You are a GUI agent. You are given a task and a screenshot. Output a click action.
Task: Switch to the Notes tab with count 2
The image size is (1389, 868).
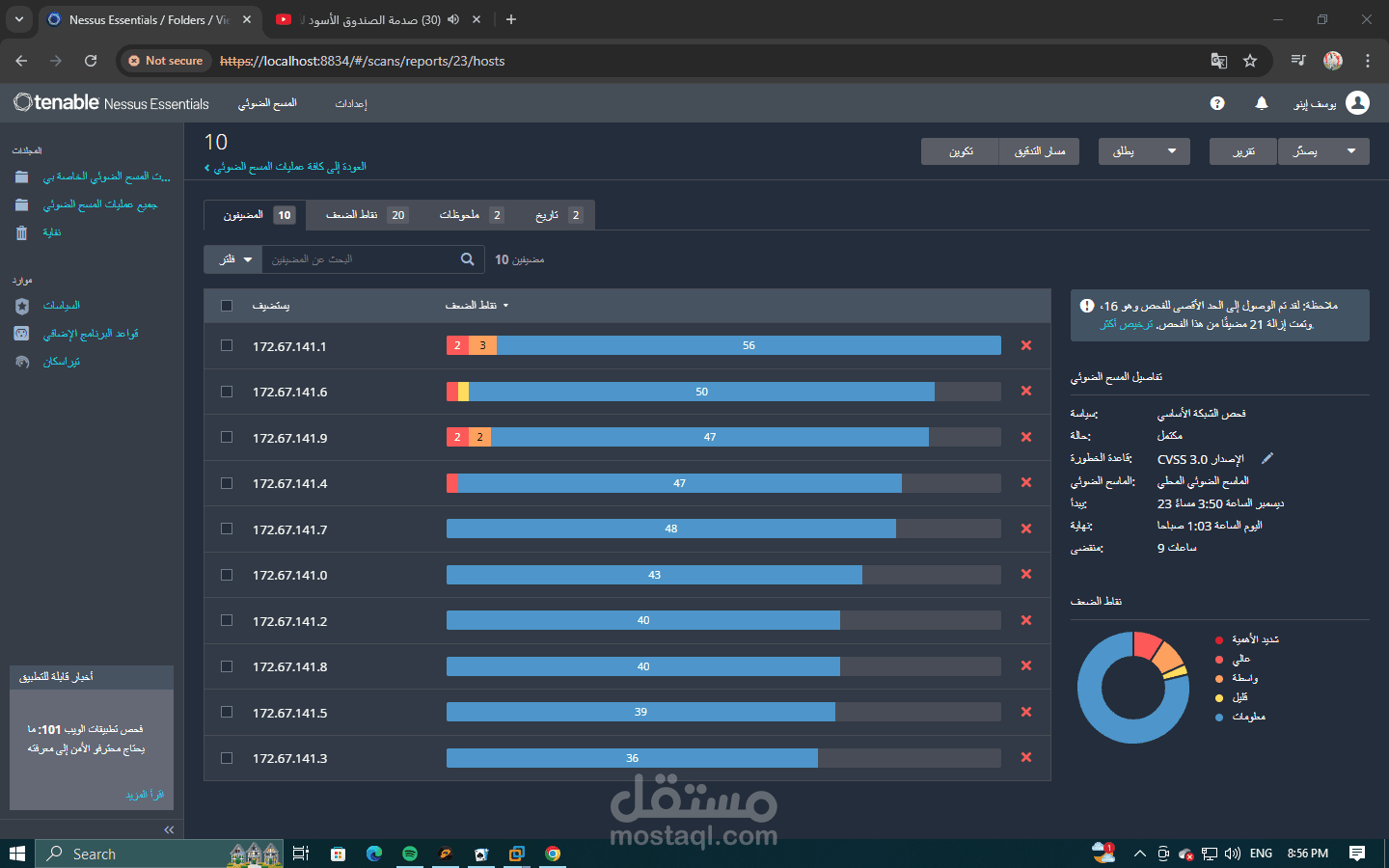pyautogui.click(x=471, y=215)
